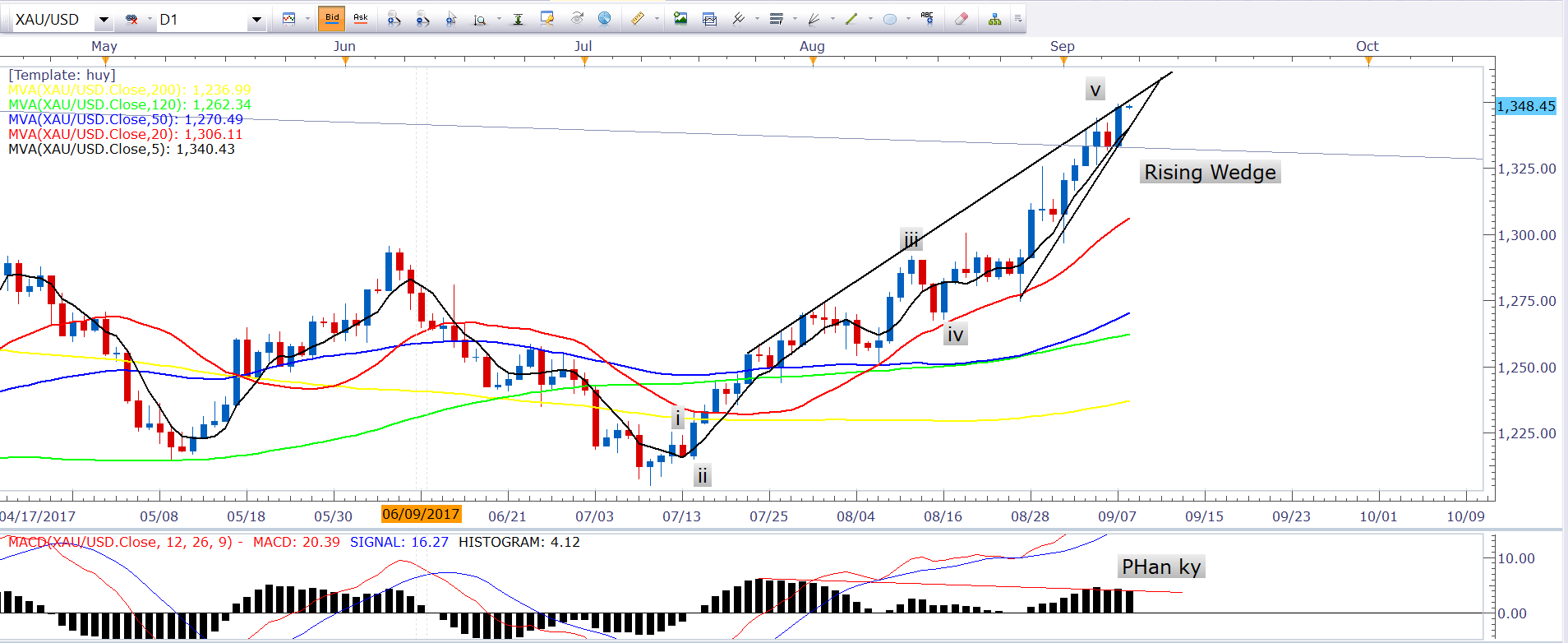This screenshot has height=643, width=1568.
Task: Toggle the chart link chain icon
Action: (131, 19)
